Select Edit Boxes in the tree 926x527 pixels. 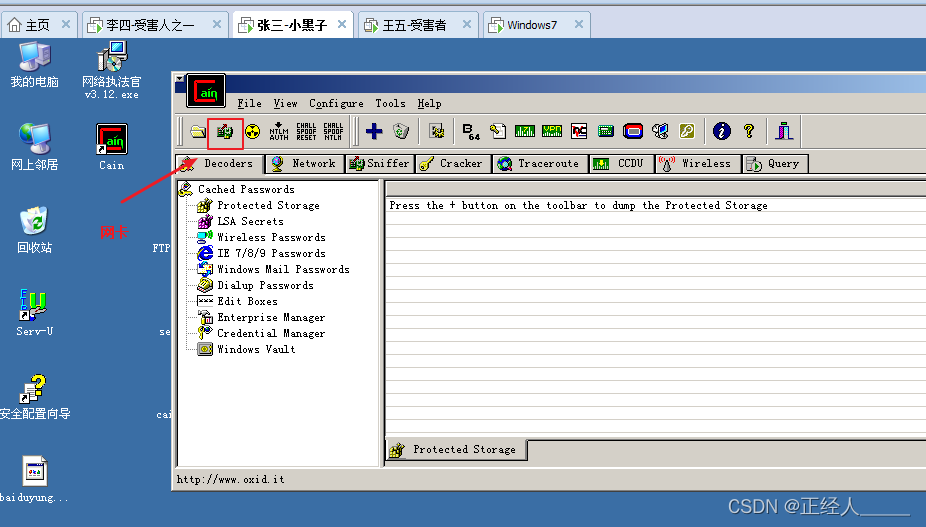click(x=247, y=301)
